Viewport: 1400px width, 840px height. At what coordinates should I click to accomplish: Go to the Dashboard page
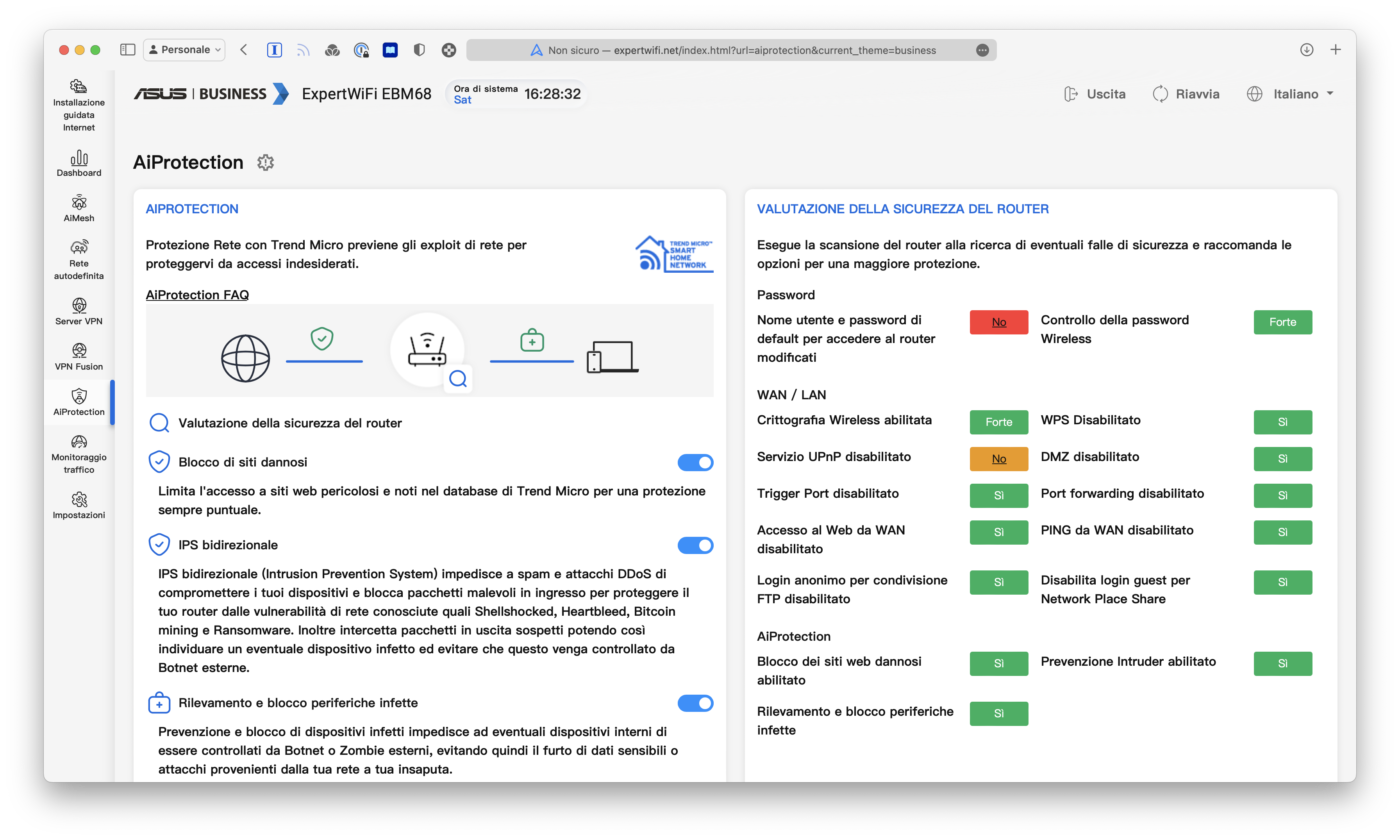pyautogui.click(x=79, y=164)
